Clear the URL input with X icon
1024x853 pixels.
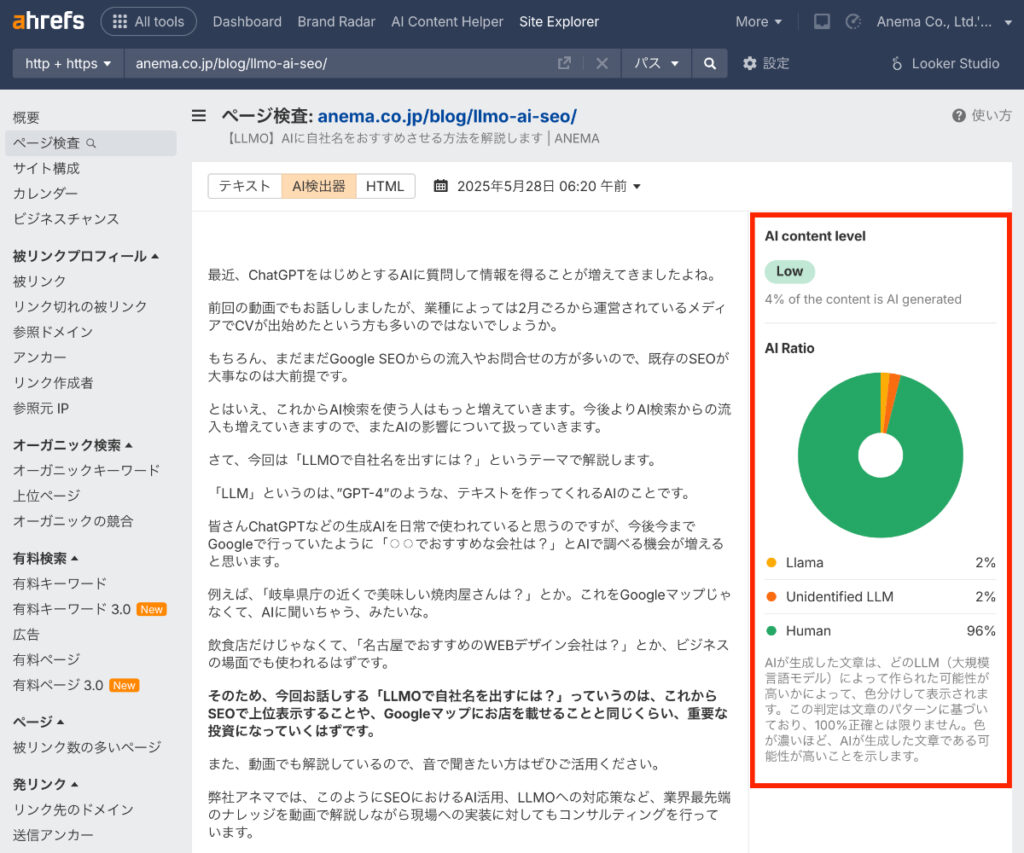(602, 63)
